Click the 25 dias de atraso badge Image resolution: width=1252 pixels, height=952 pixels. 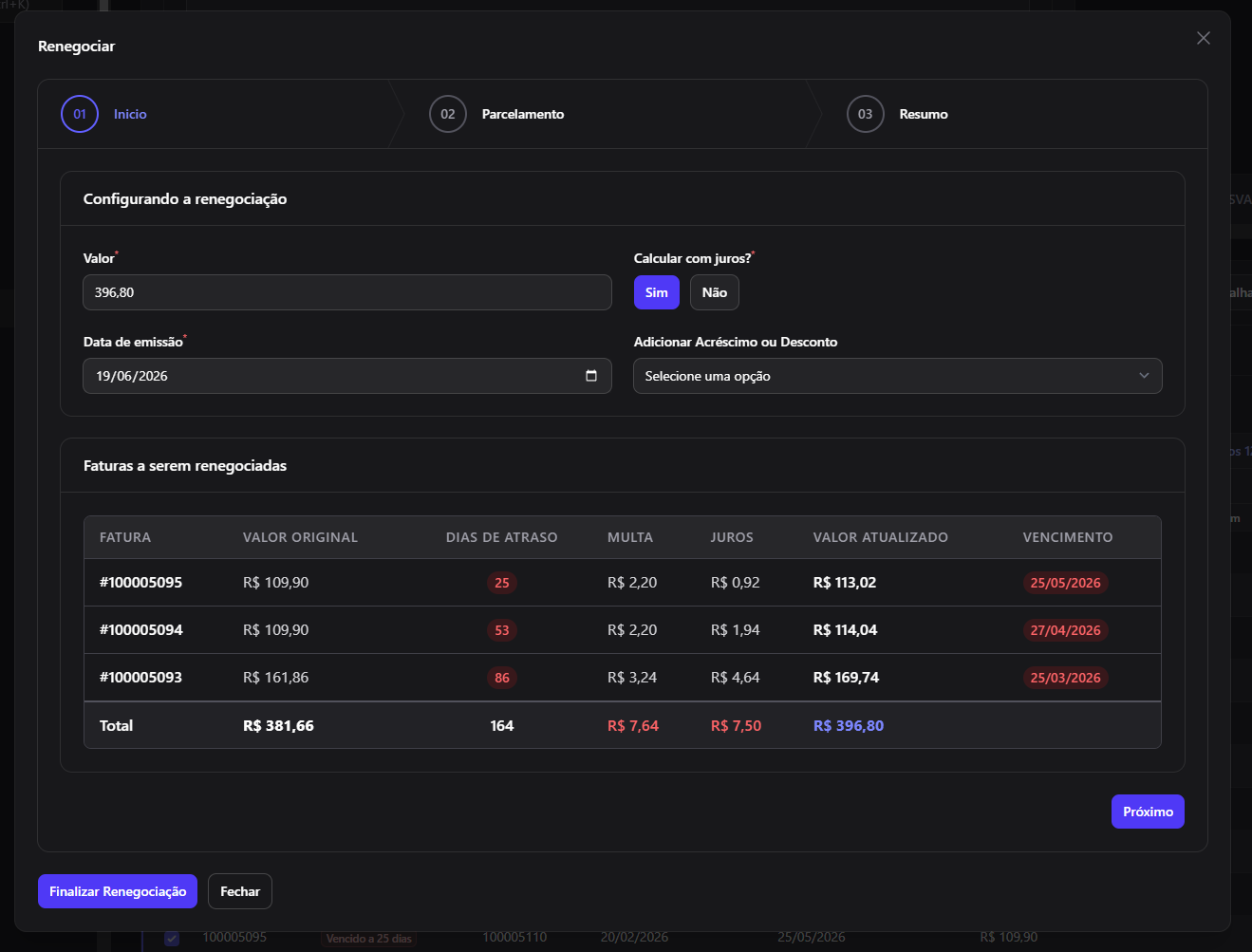click(502, 583)
